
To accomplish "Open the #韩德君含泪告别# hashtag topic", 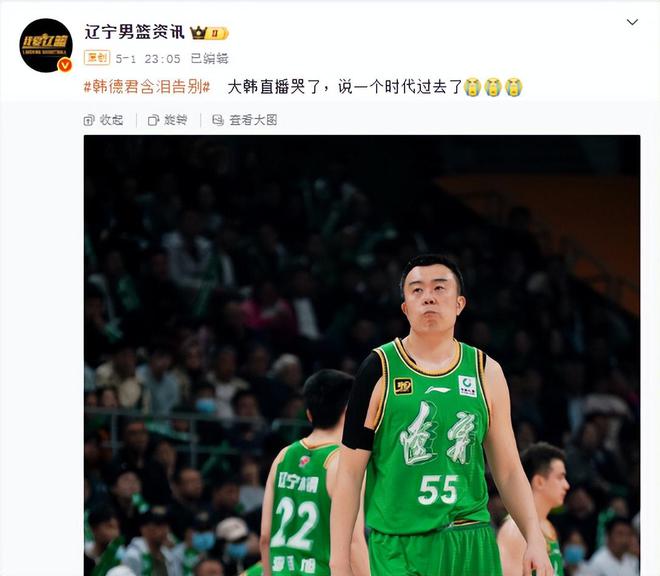I will click(x=147, y=87).
